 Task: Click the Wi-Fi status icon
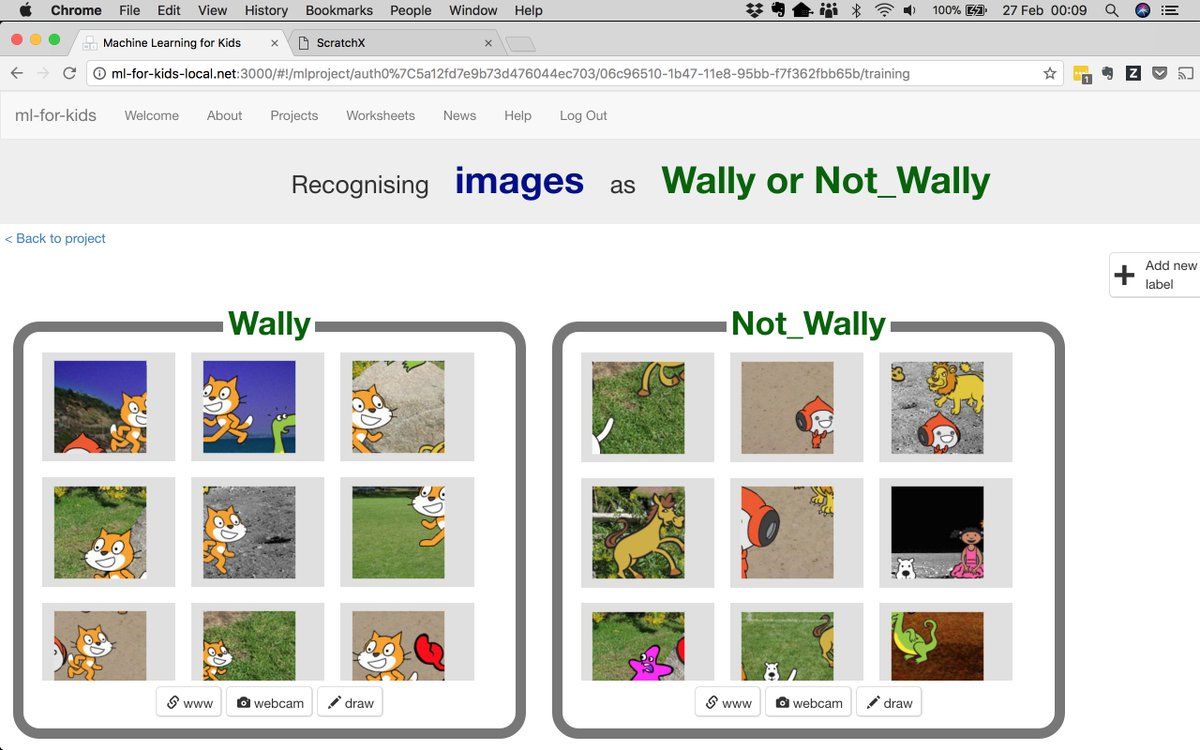click(x=883, y=10)
